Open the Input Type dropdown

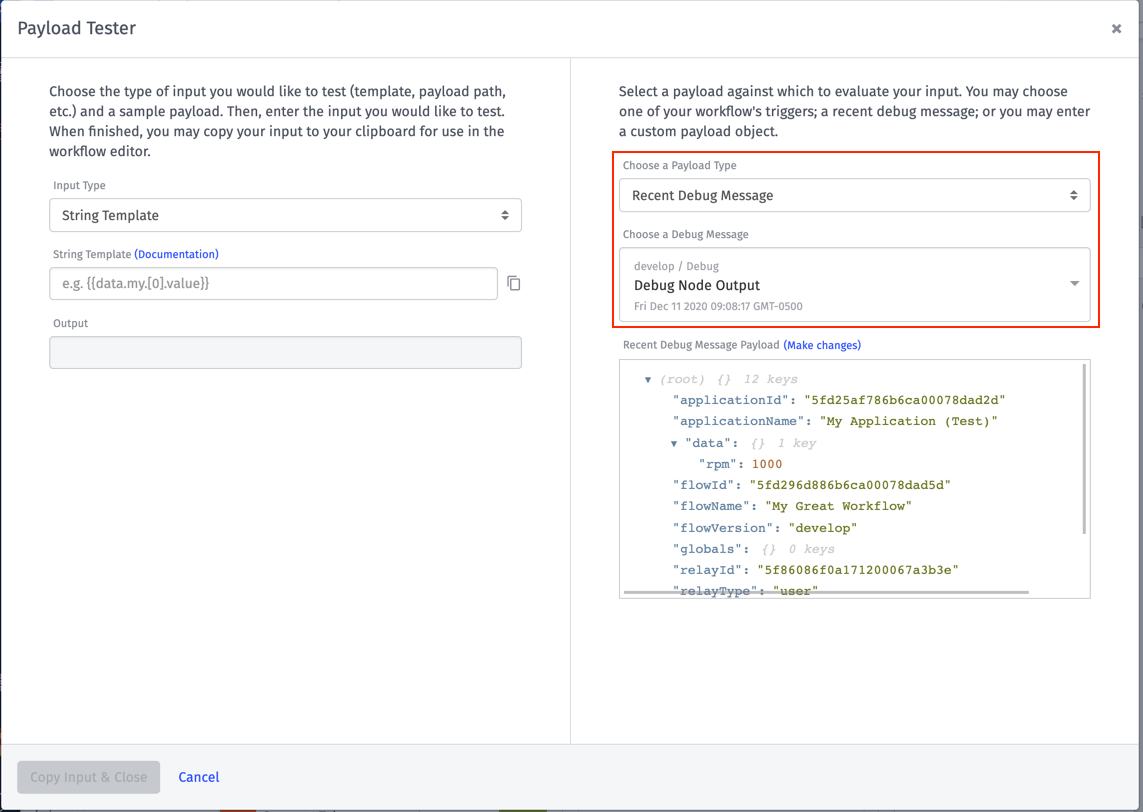tap(285, 215)
